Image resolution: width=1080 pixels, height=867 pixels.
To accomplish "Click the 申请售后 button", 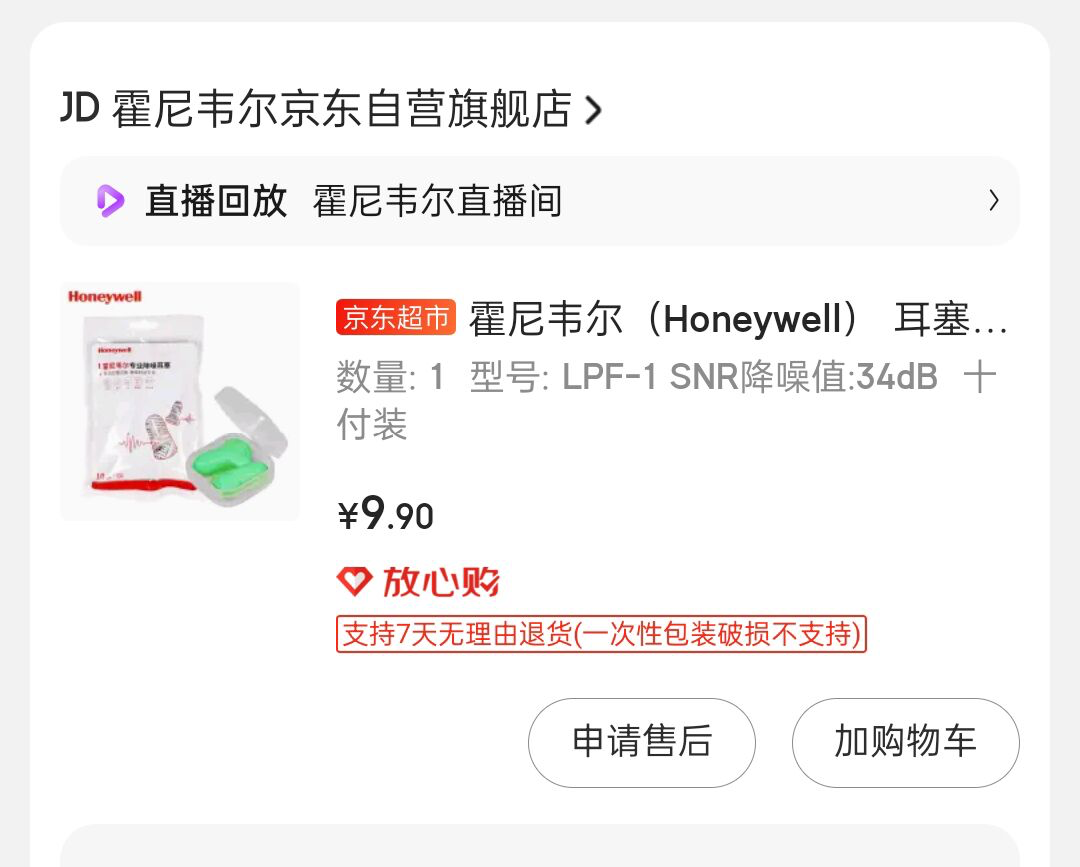I will (642, 742).
